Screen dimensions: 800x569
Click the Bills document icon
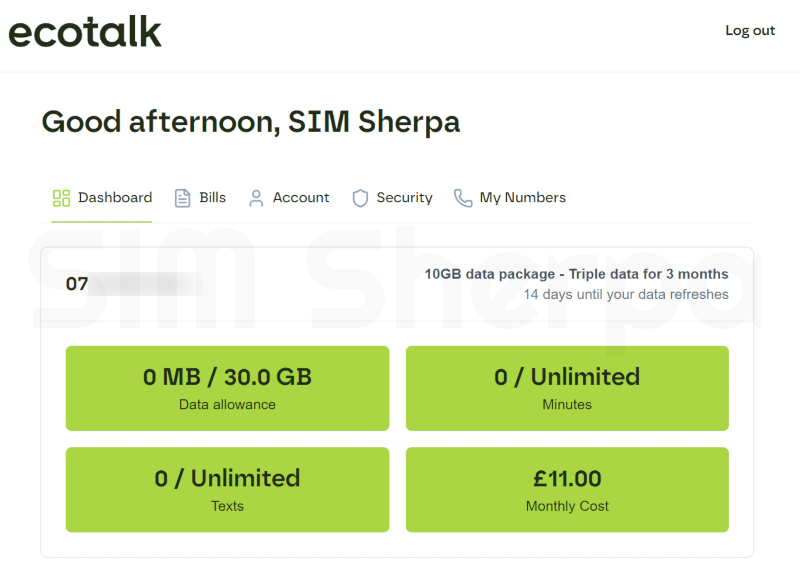182,198
